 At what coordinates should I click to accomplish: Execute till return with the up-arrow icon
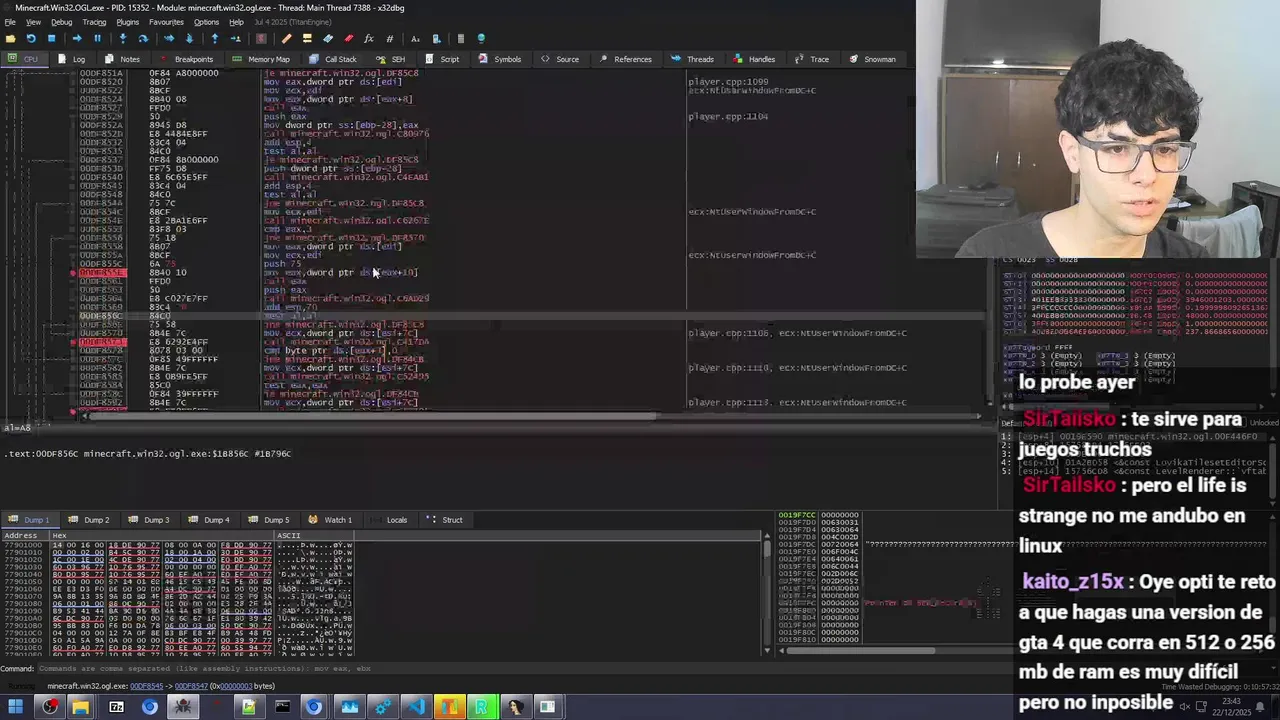[x=214, y=38]
